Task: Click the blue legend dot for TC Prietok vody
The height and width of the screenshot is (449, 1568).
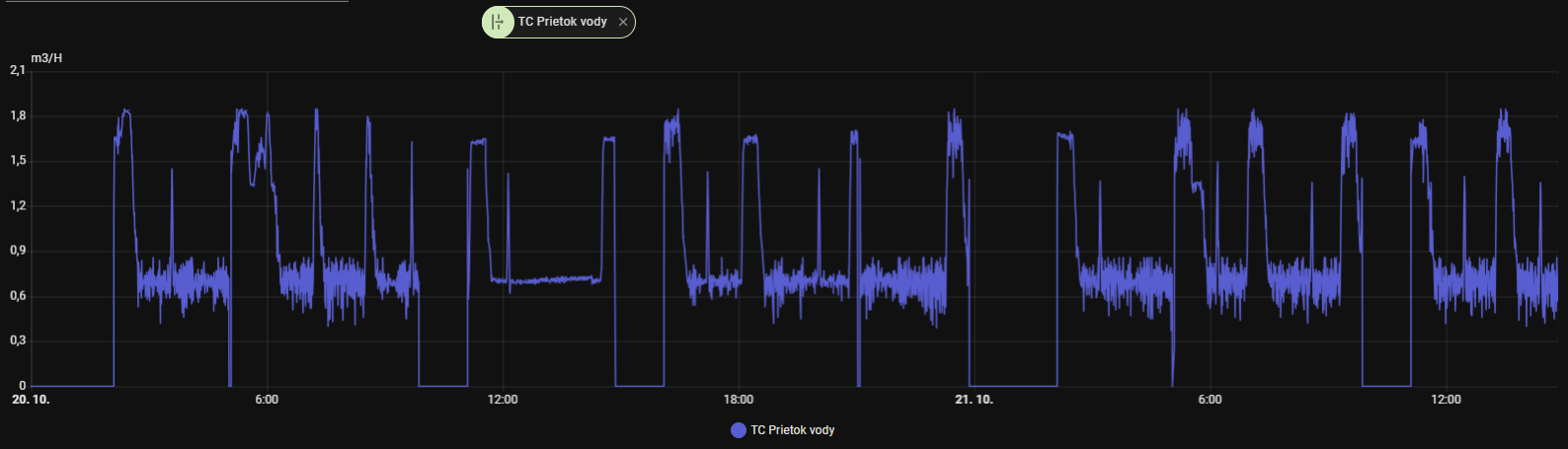Action: coord(738,430)
